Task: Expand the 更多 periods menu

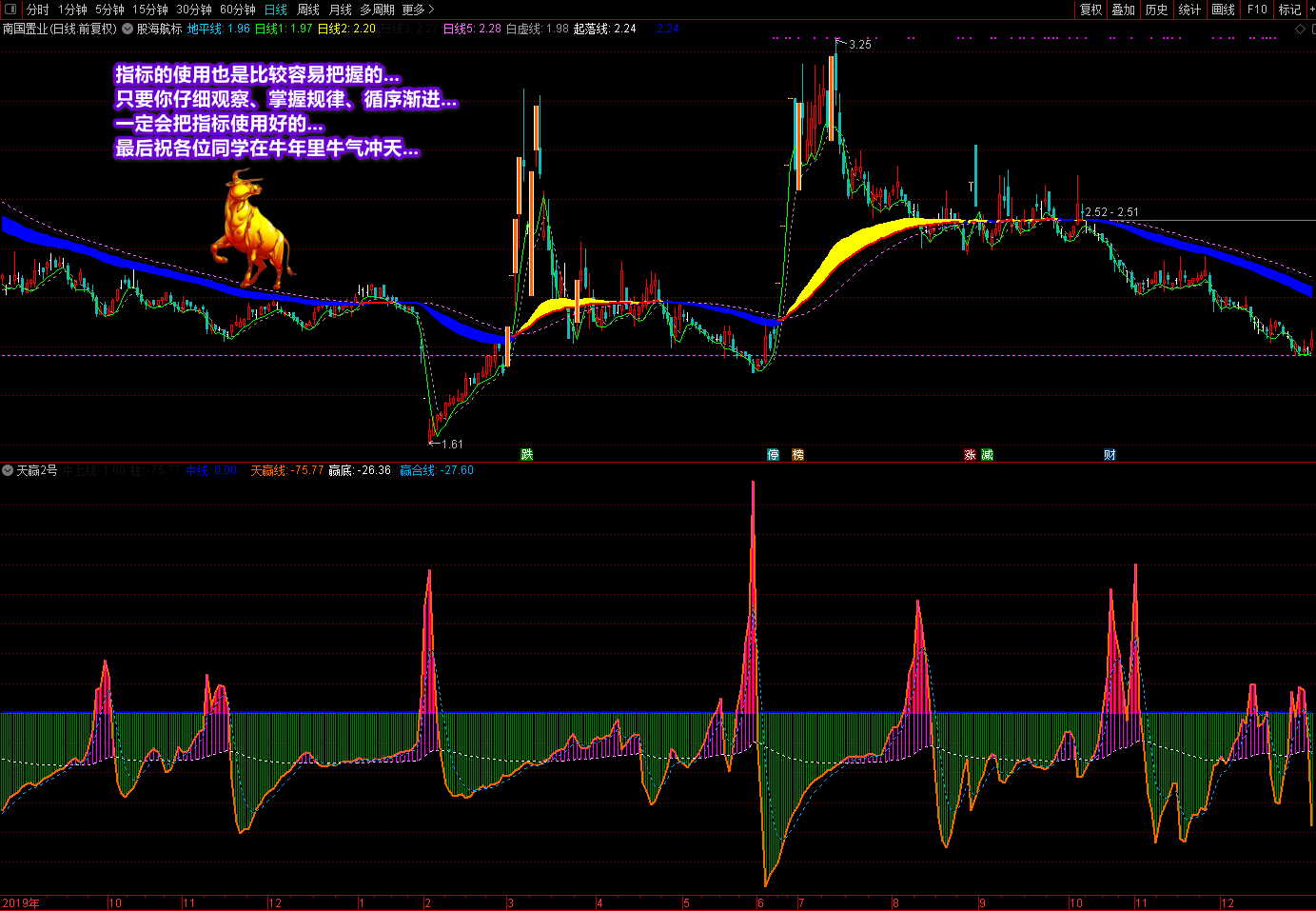Action: pos(418,10)
